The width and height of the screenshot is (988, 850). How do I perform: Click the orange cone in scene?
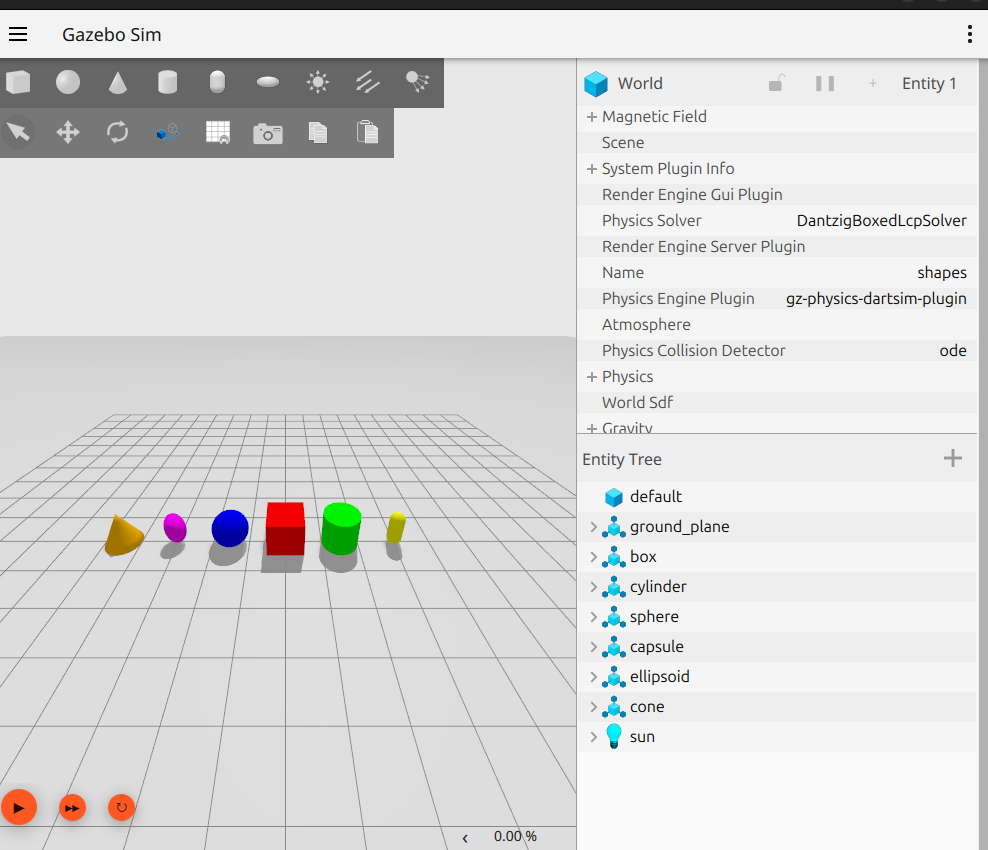pyautogui.click(x=123, y=537)
